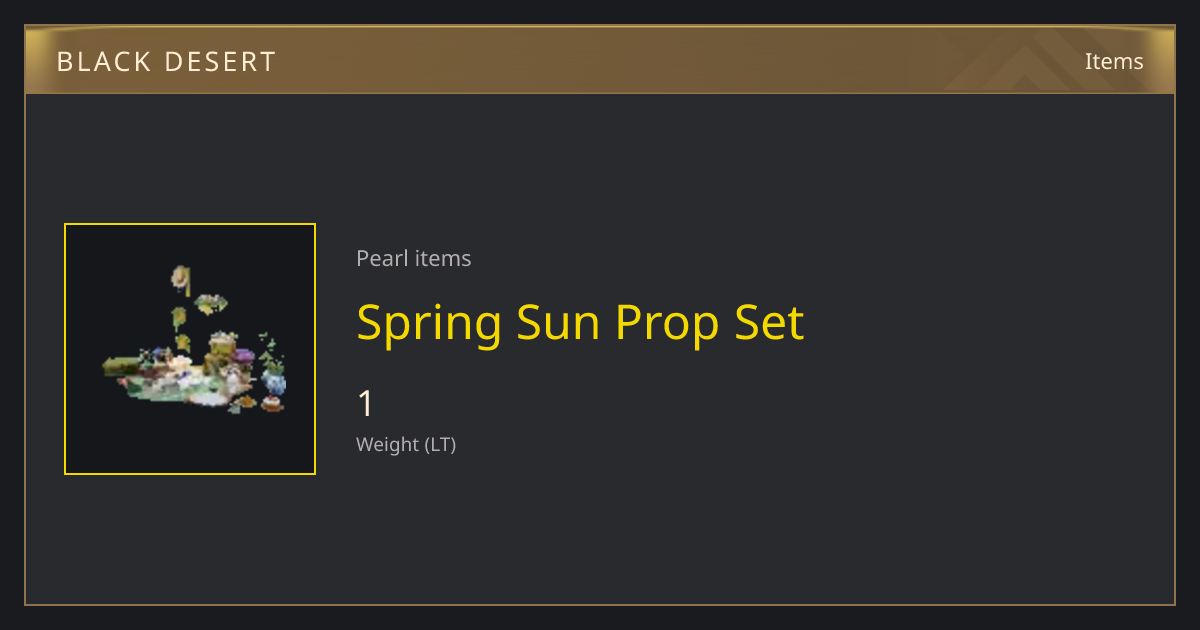This screenshot has width=1200, height=630.
Task: Click the blue patterned vase in the item icon
Action: (x=274, y=381)
